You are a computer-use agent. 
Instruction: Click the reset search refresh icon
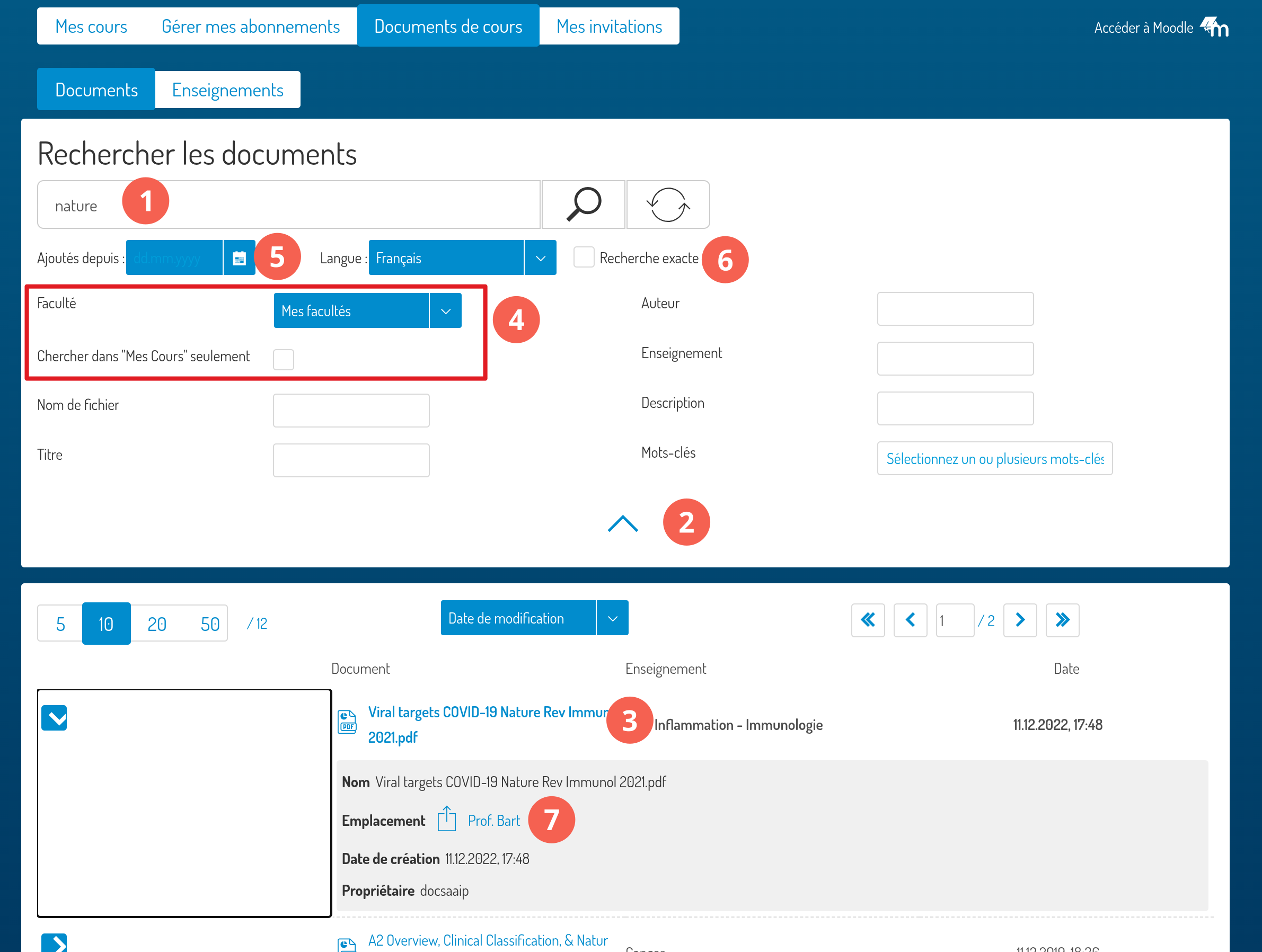(x=667, y=204)
